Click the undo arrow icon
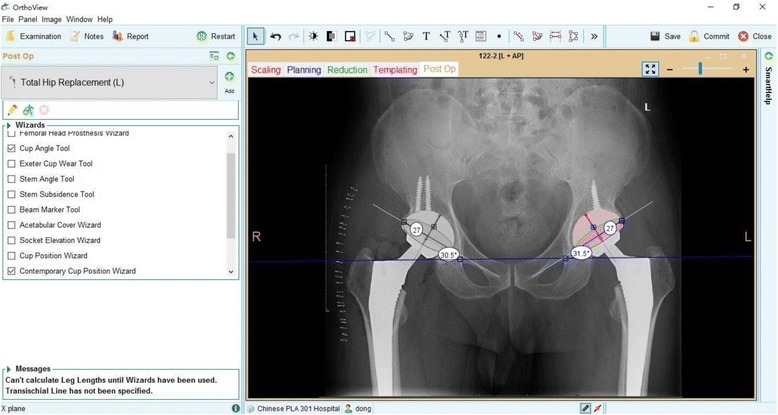778x415 pixels. pyautogui.click(x=276, y=36)
